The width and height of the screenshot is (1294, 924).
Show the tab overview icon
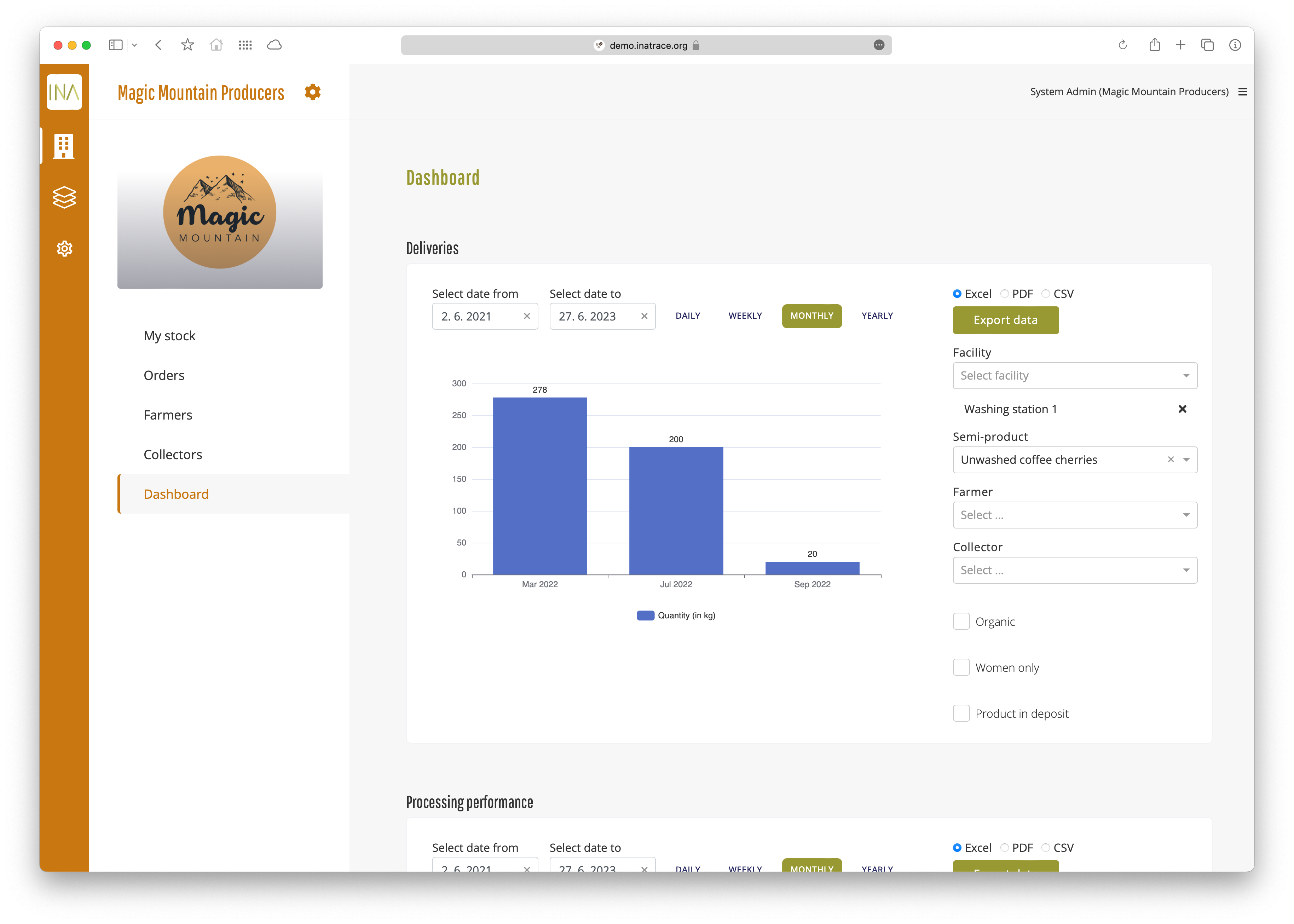(1207, 45)
